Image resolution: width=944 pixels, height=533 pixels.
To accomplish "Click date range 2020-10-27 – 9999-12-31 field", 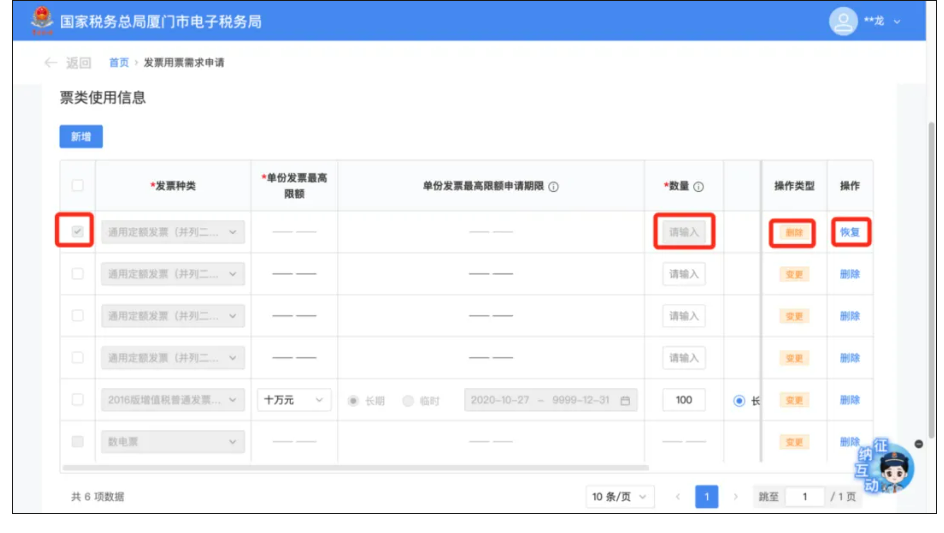I will tap(550, 400).
